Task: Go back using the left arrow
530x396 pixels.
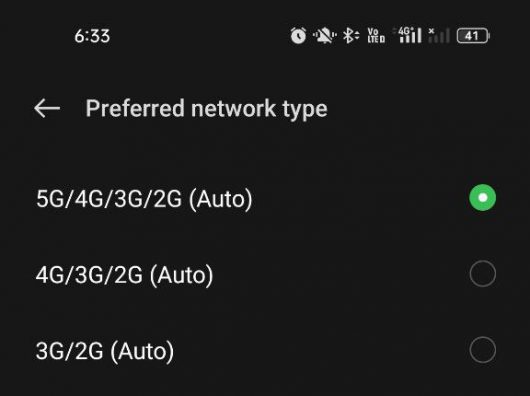Action: click(47, 108)
